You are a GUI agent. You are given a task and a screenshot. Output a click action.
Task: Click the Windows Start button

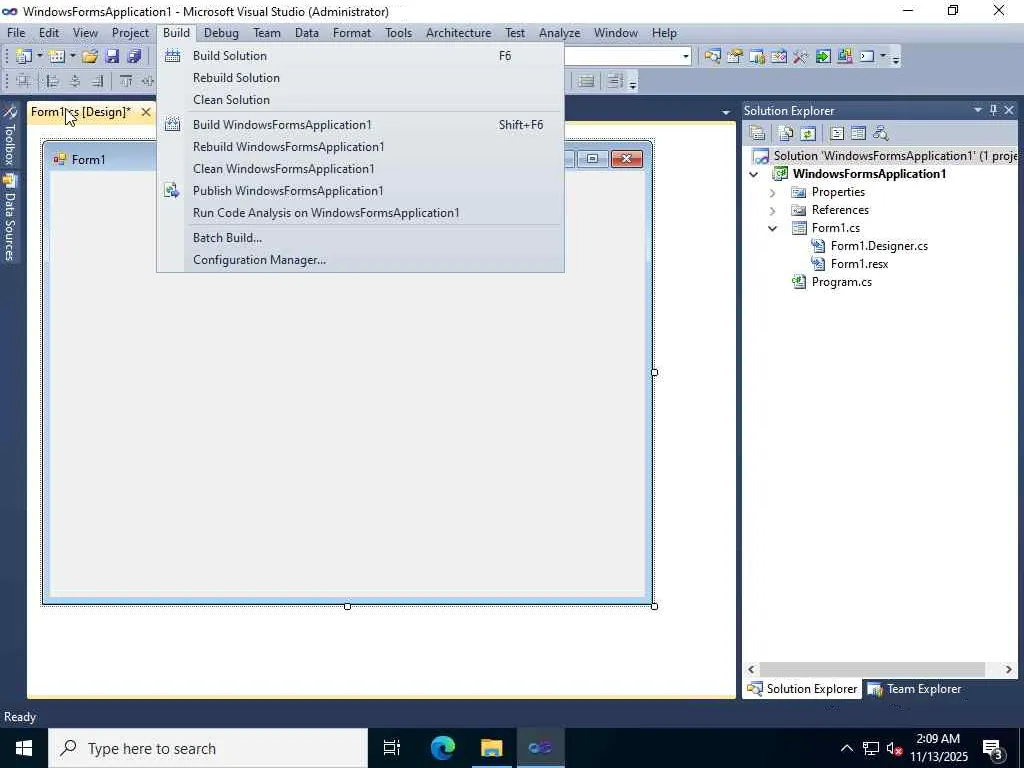[x=24, y=748]
